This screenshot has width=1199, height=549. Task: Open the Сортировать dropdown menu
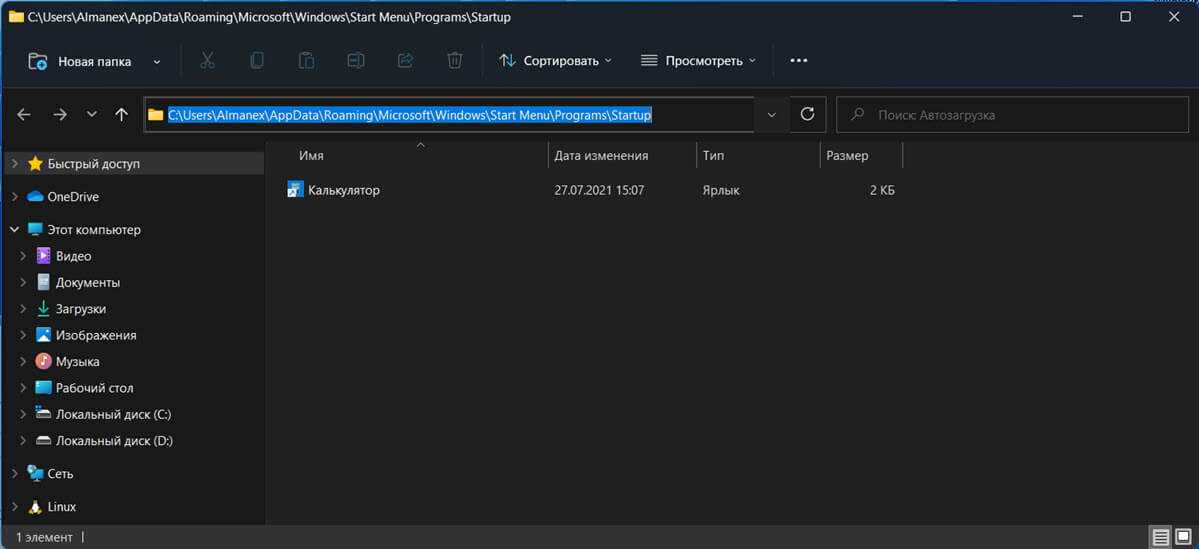556,61
